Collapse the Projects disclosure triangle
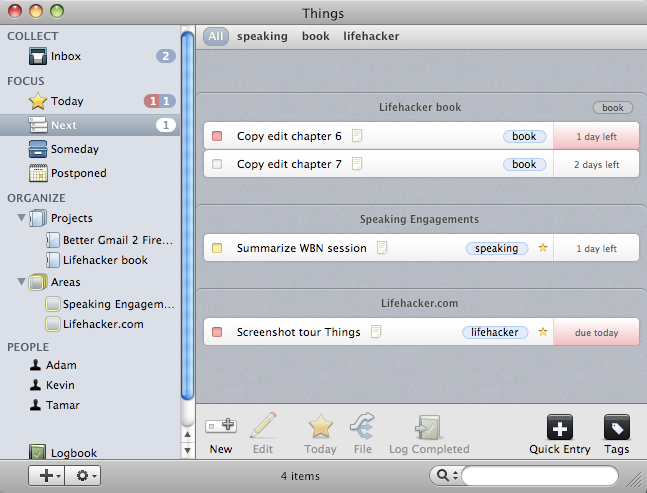The height and width of the screenshot is (493, 647). coord(21,217)
